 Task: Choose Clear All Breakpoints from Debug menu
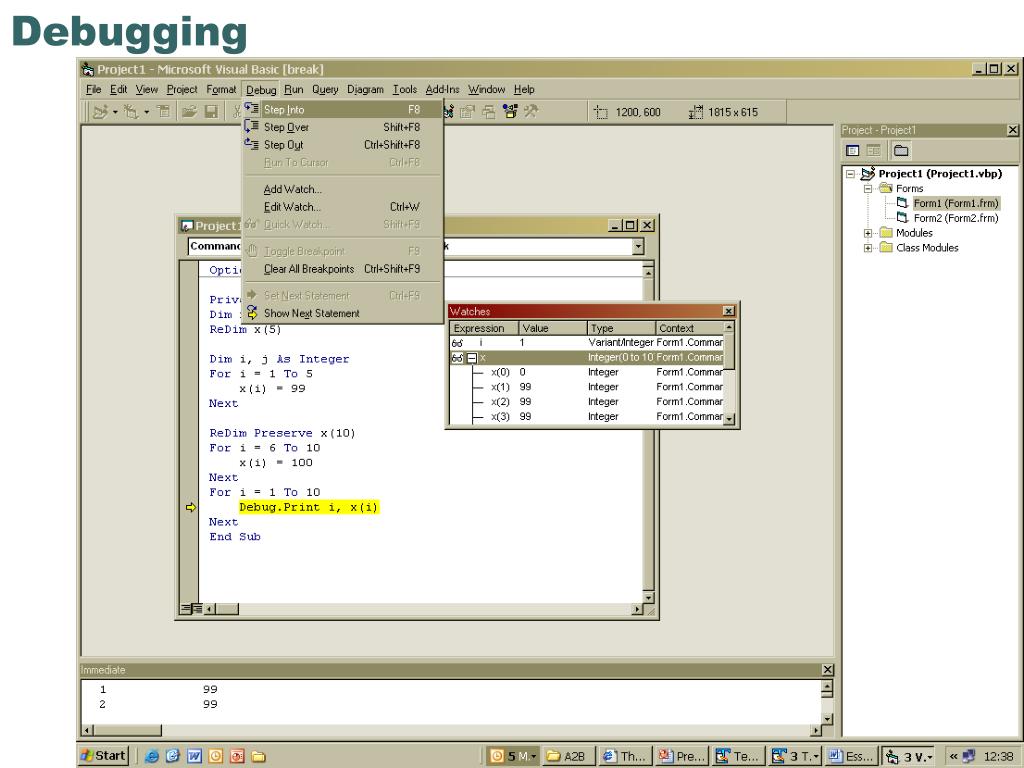coord(342,269)
